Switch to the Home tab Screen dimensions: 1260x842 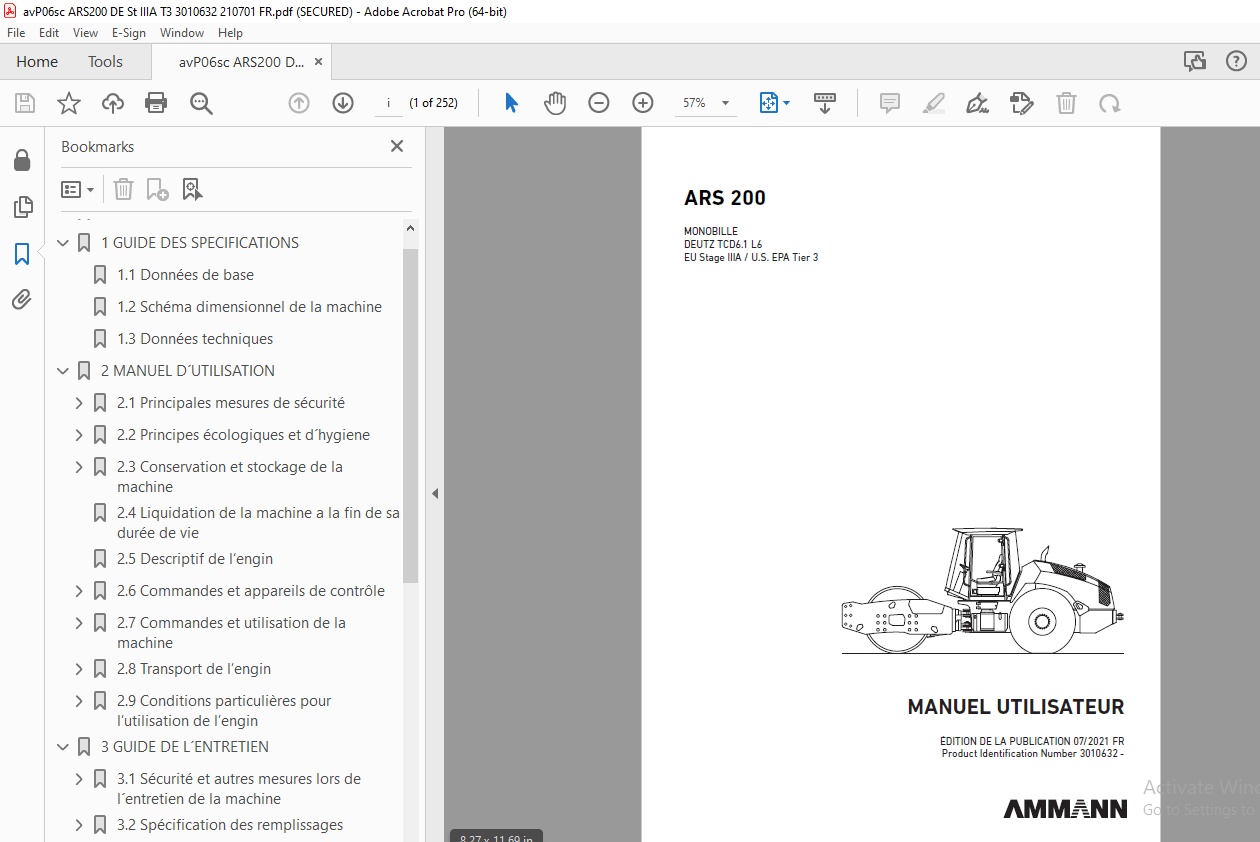37,62
